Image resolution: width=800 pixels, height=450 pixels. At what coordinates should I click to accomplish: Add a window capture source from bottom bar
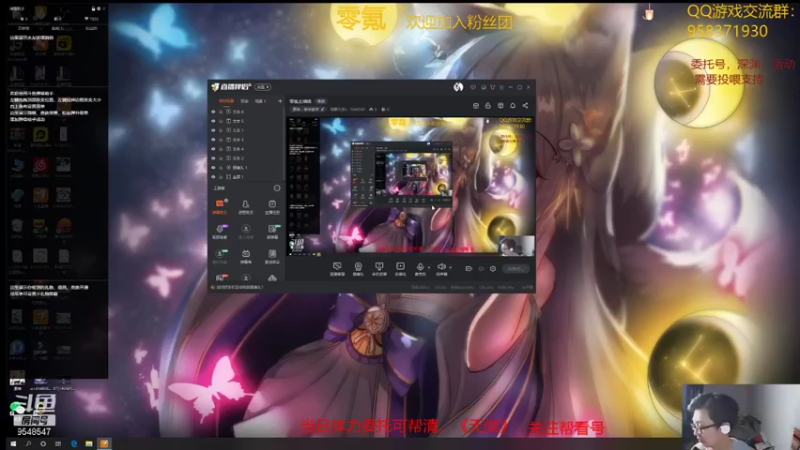point(337,269)
